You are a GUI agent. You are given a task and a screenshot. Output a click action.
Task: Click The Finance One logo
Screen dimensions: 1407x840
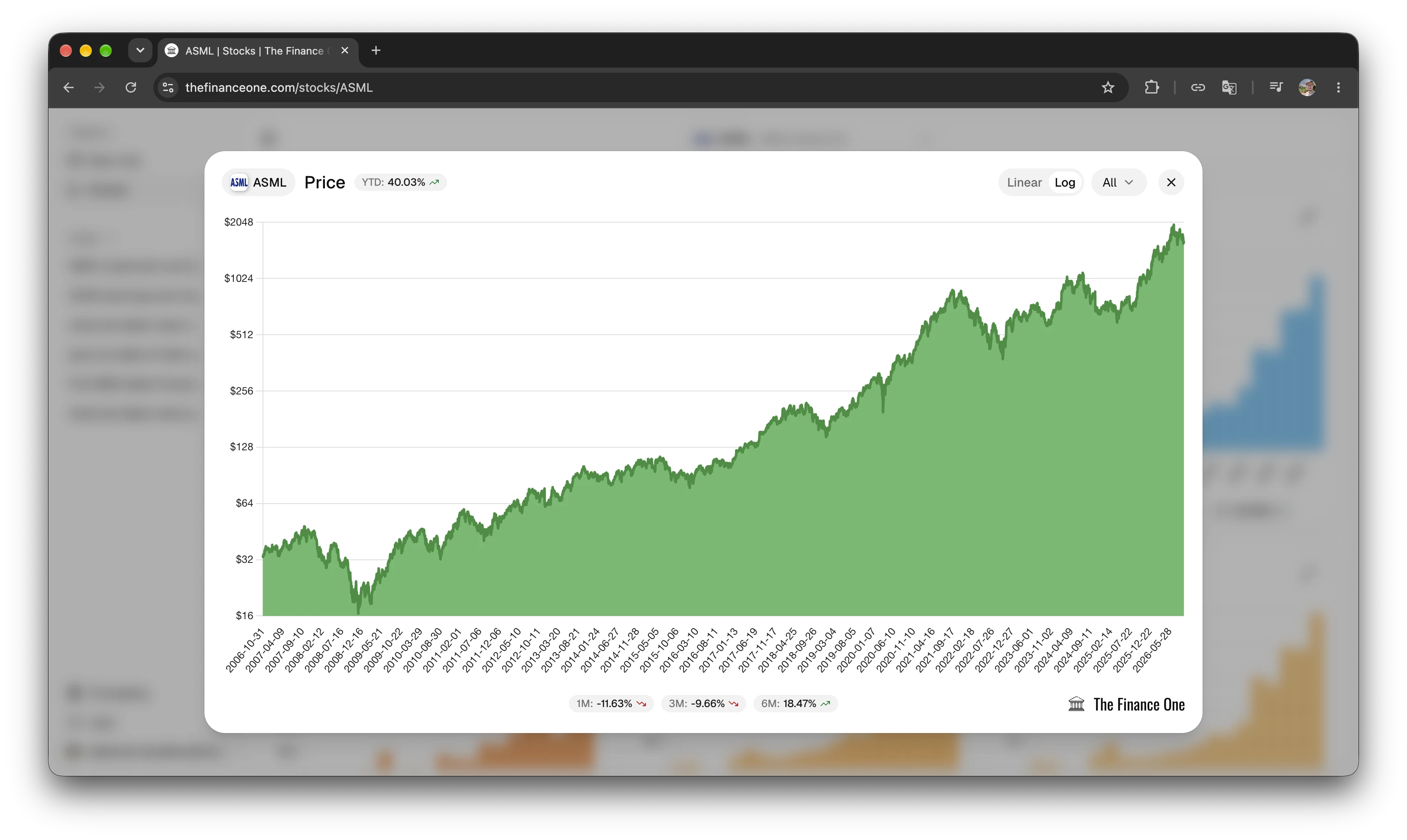1126,705
